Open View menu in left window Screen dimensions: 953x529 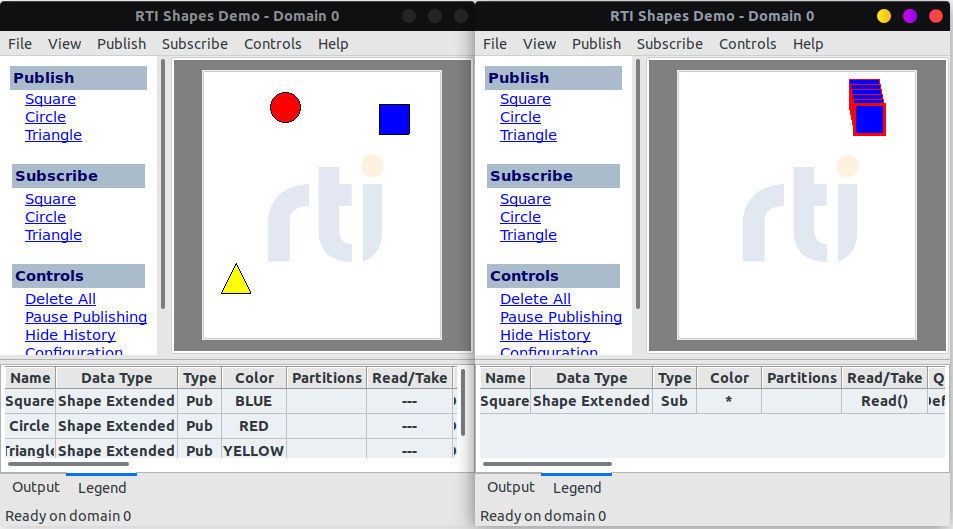64,44
